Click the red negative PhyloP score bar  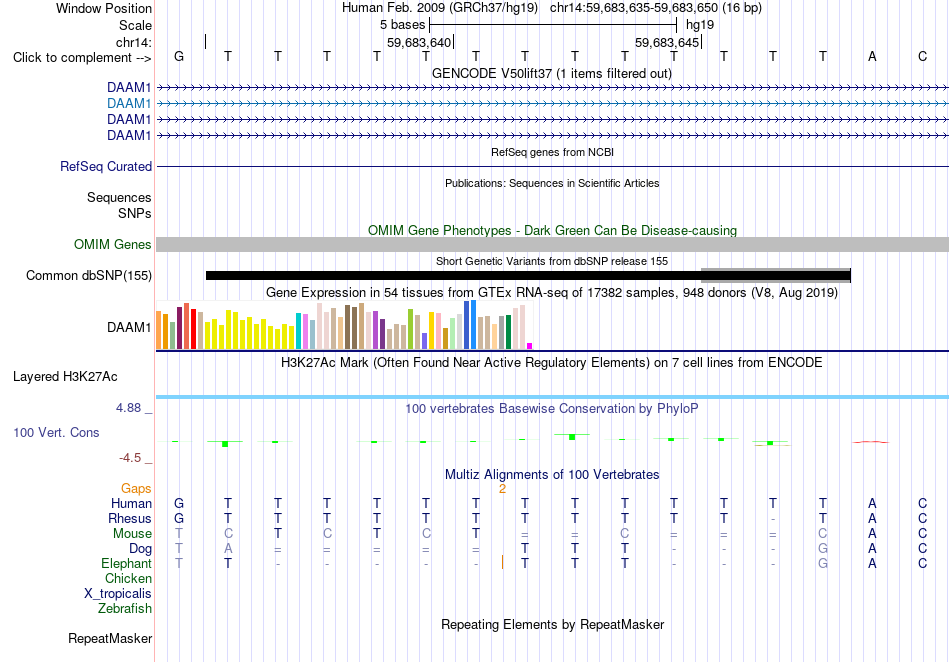[871, 442]
